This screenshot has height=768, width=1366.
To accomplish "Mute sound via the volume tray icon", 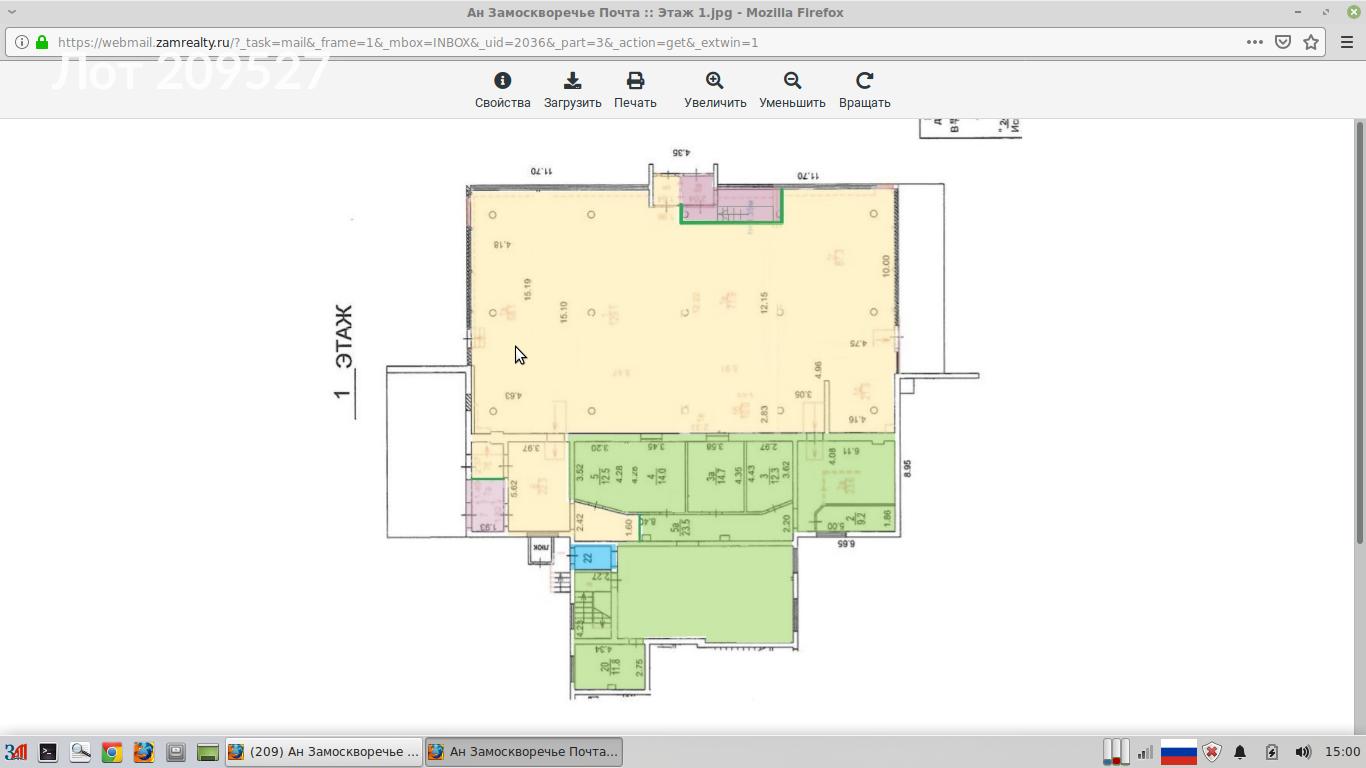I will (1302, 752).
